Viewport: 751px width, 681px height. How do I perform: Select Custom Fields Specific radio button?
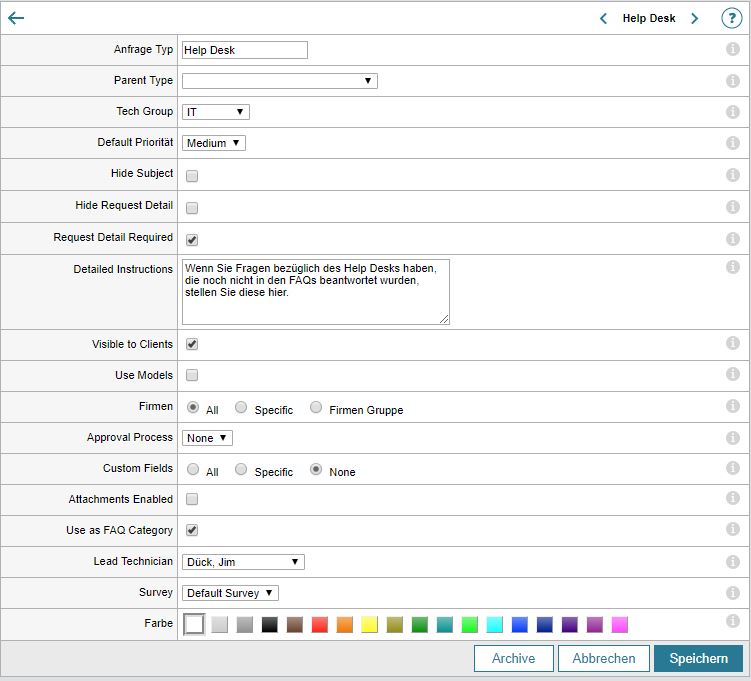(x=241, y=469)
